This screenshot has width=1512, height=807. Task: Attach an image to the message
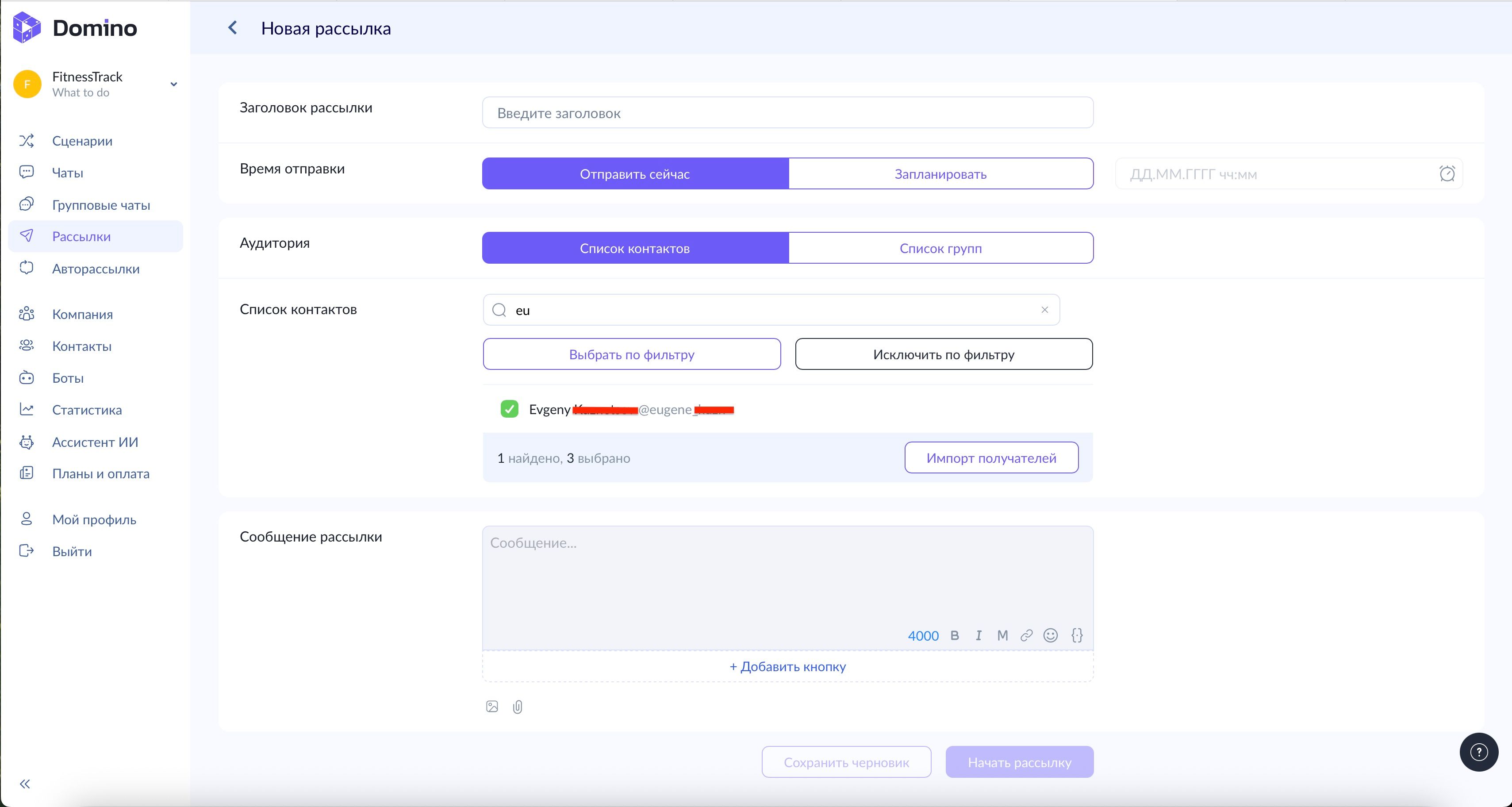click(492, 707)
